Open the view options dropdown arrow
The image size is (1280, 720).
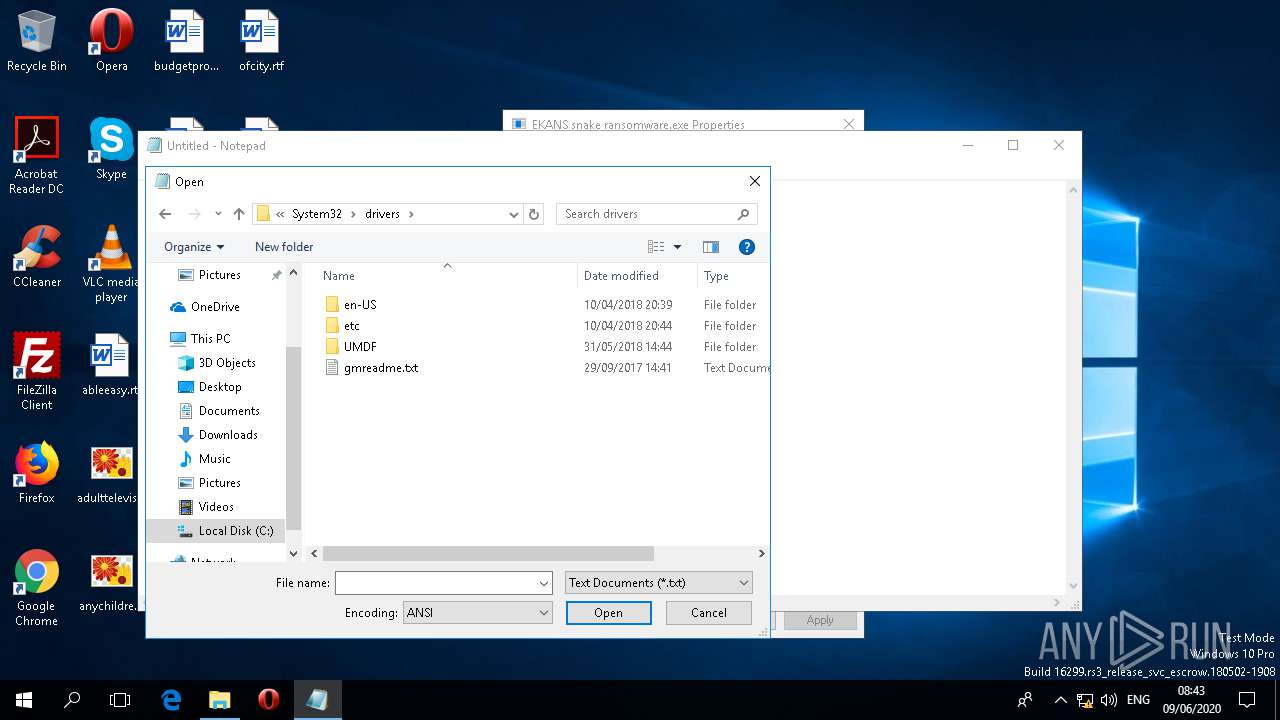(677, 247)
